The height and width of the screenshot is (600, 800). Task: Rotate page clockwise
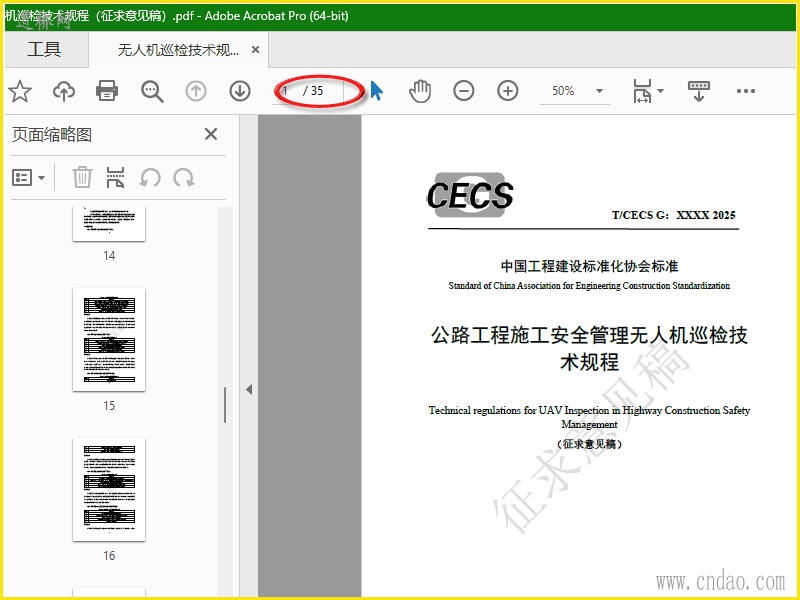click(184, 178)
